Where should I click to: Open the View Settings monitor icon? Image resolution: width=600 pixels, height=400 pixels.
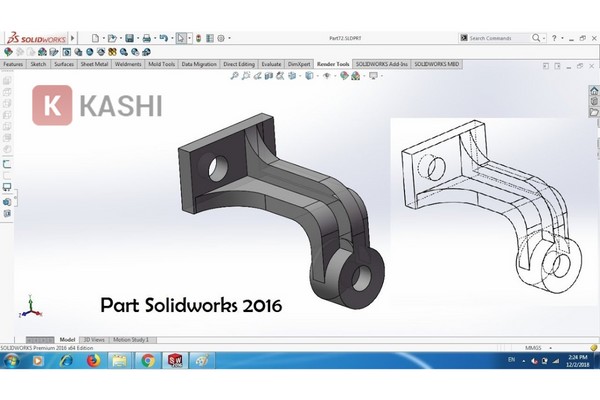tap(373, 76)
